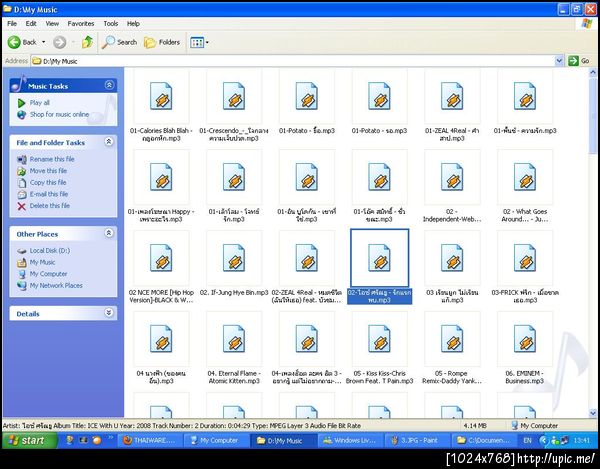Select 02 - What Goes Around file icon
The height and width of the screenshot is (469, 600).
click(525, 177)
